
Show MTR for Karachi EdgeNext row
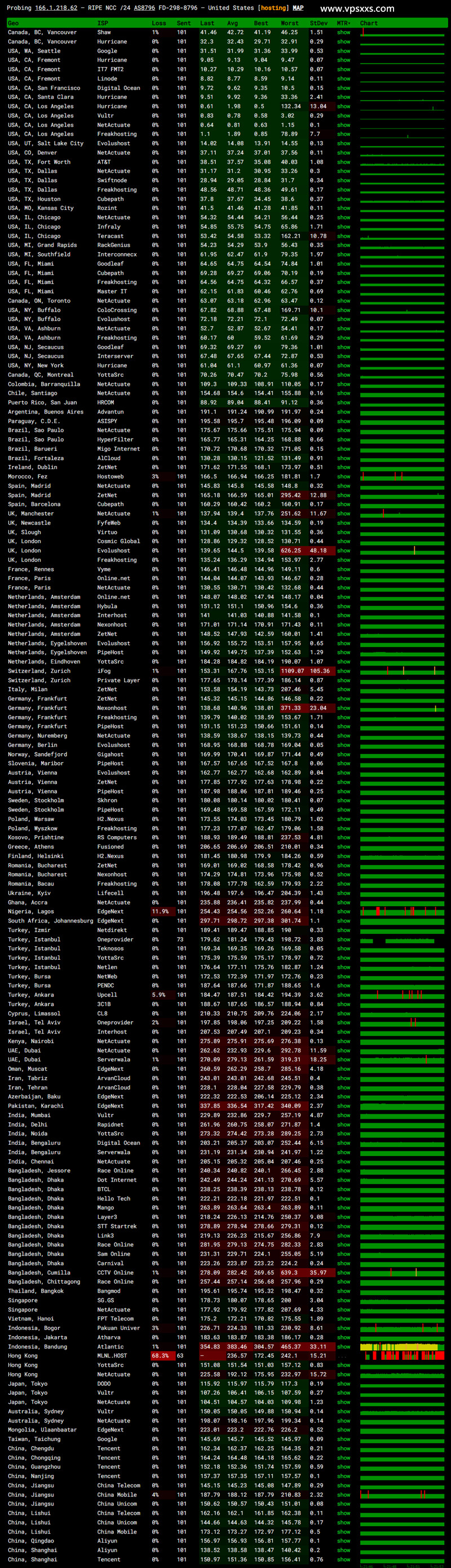[x=344, y=1106]
